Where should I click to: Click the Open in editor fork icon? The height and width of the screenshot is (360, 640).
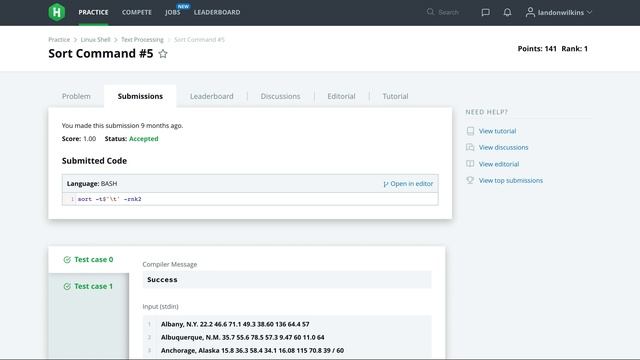click(386, 184)
